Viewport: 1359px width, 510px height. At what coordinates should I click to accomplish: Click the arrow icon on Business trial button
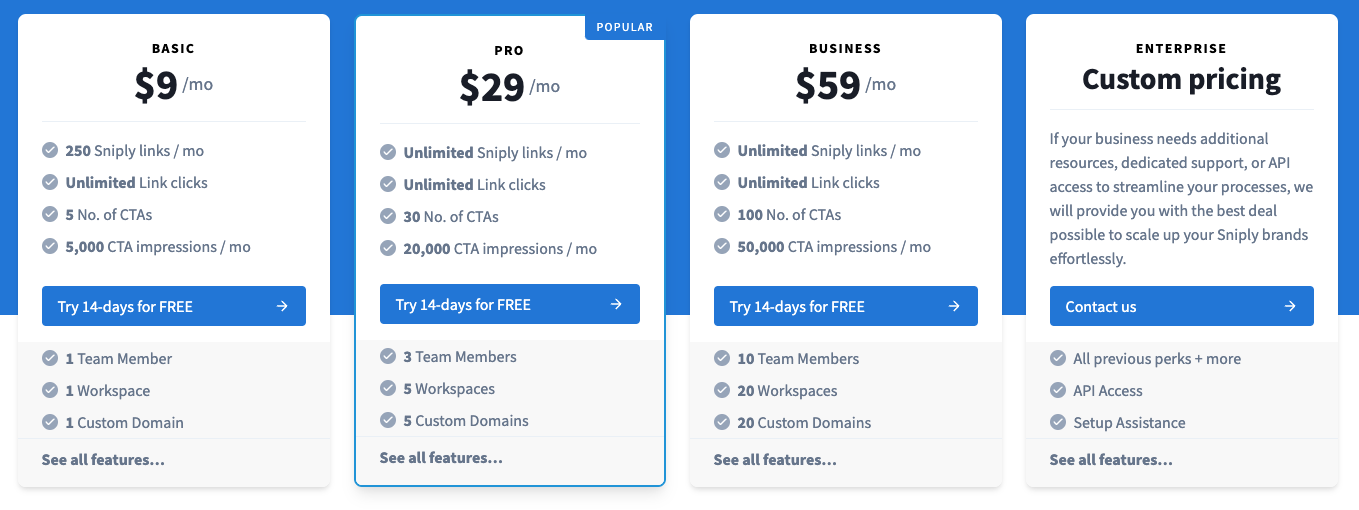pos(954,307)
